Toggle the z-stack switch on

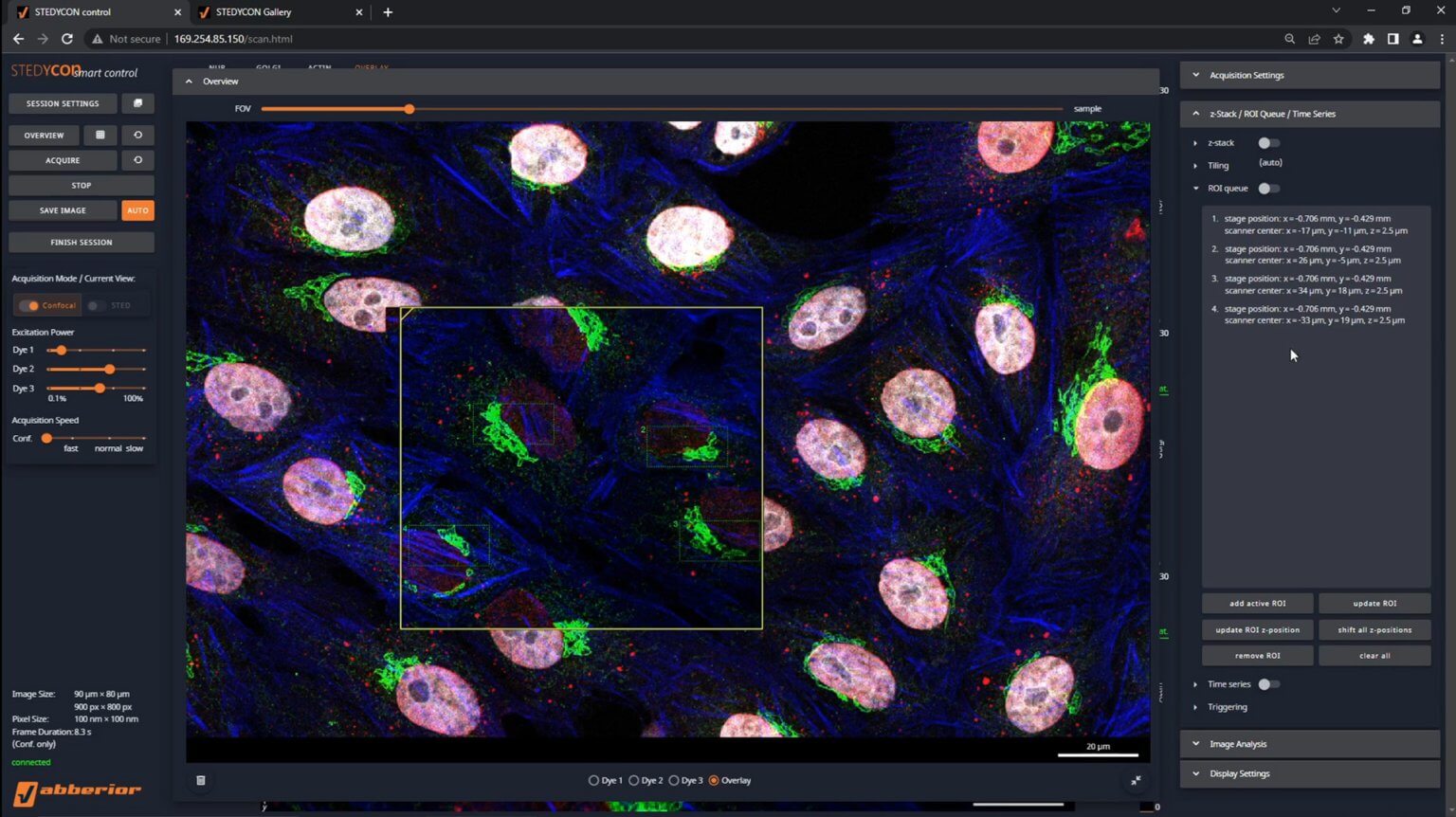click(x=1267, y=143)
